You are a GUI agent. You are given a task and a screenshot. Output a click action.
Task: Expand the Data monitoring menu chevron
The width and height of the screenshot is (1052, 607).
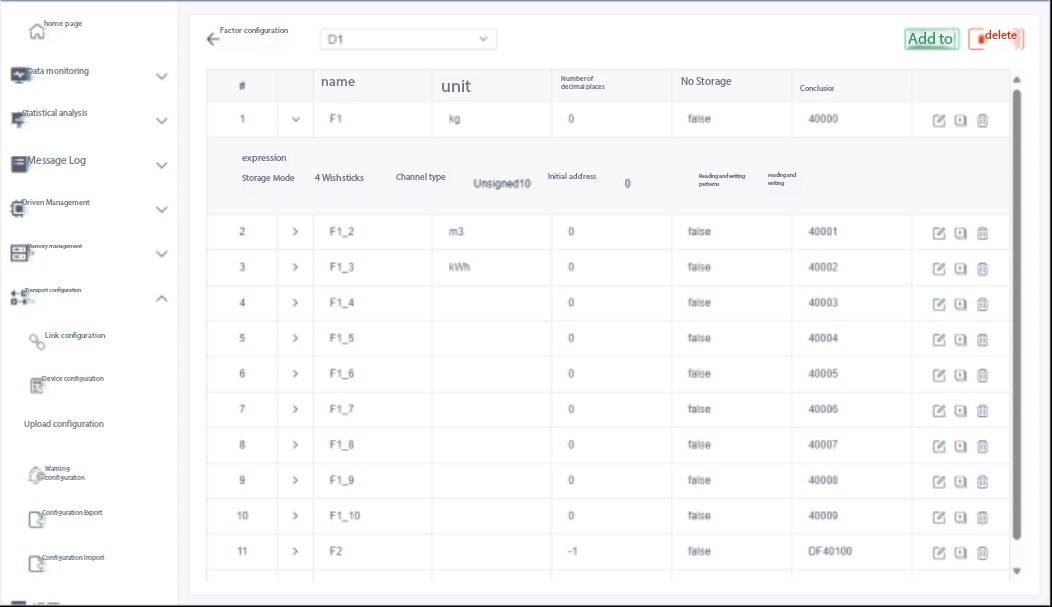point(162,76)
